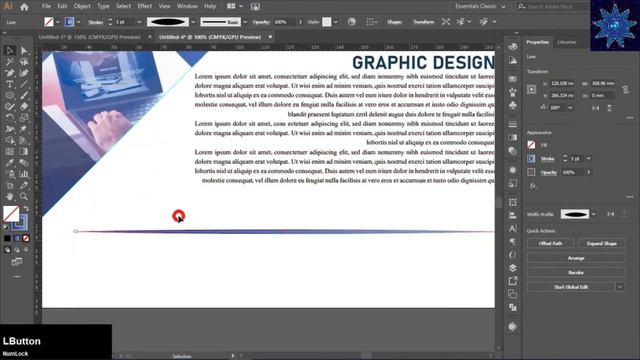
Task: Select the Type tool
Action: pyautogui.click(x=10, y=84)
